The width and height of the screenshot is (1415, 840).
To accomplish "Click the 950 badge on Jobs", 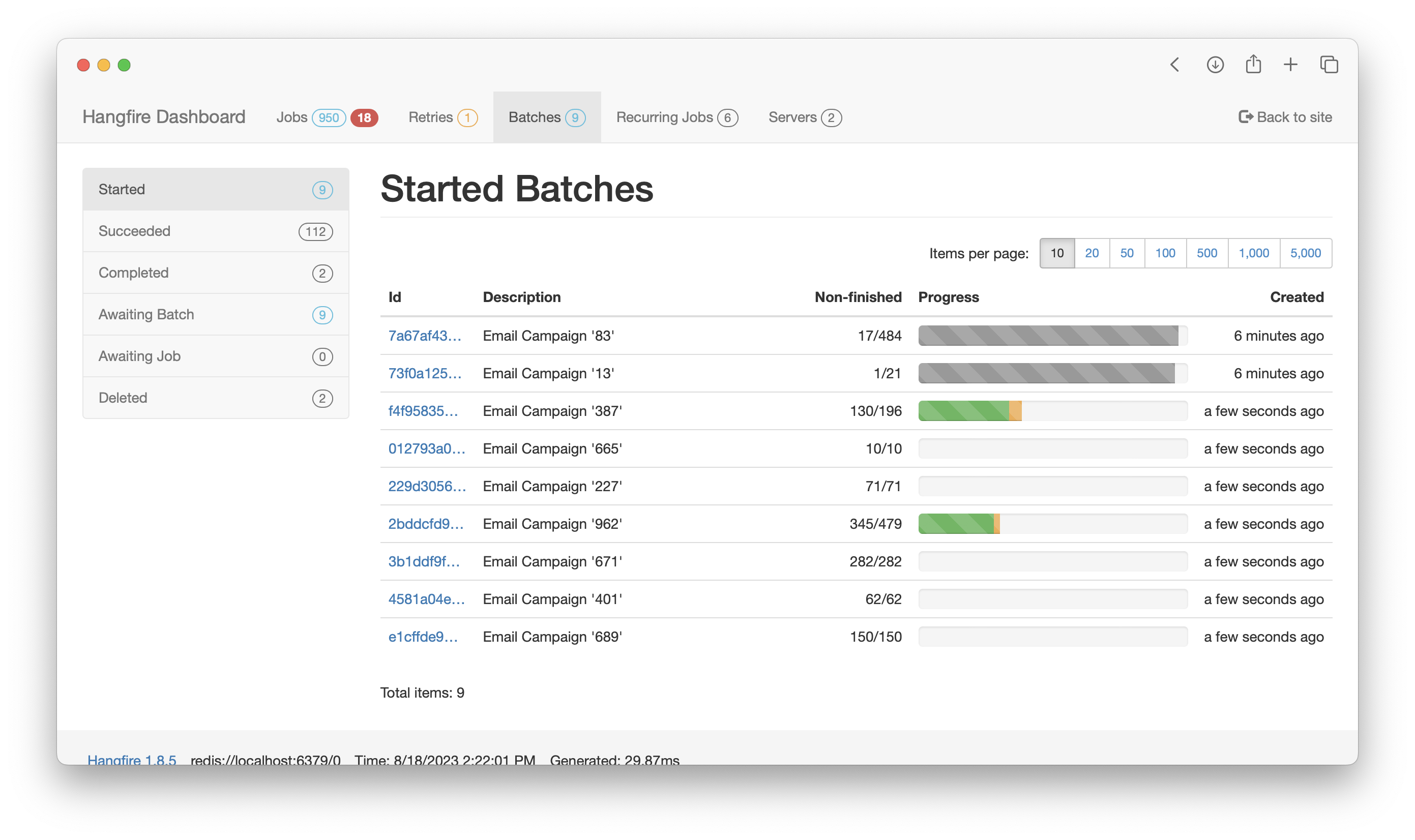I will click(329, 118).
